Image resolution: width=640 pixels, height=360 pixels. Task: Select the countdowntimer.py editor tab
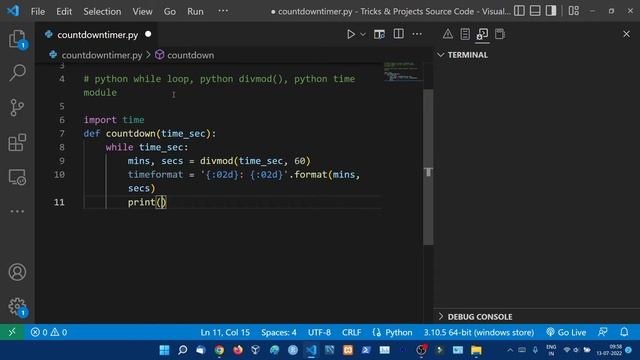[97, 35]
